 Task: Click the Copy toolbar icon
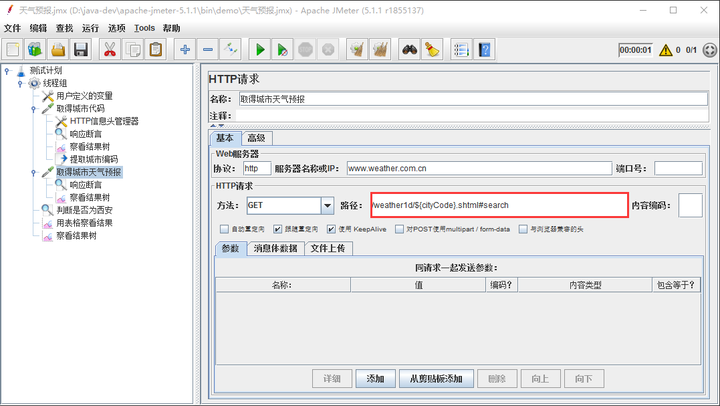point(133,50)
